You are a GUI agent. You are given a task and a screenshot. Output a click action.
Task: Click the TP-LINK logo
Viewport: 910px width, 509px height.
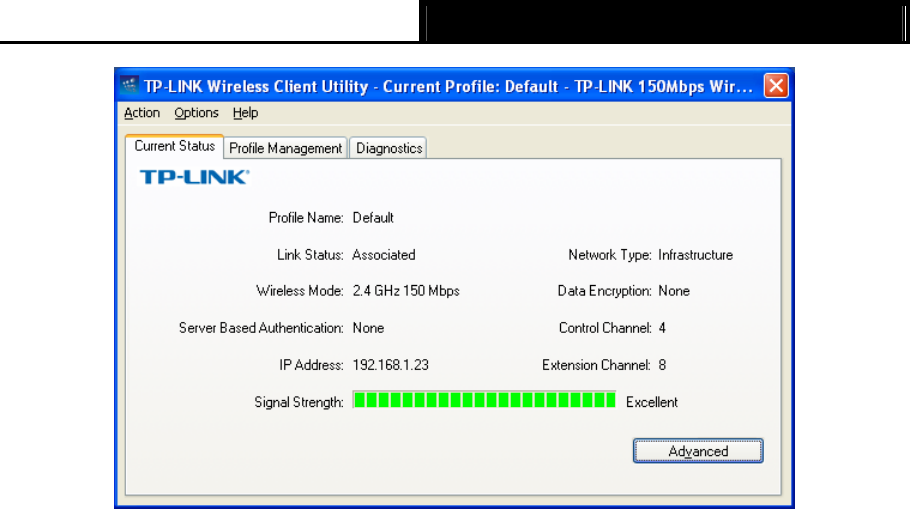[194, 176]
